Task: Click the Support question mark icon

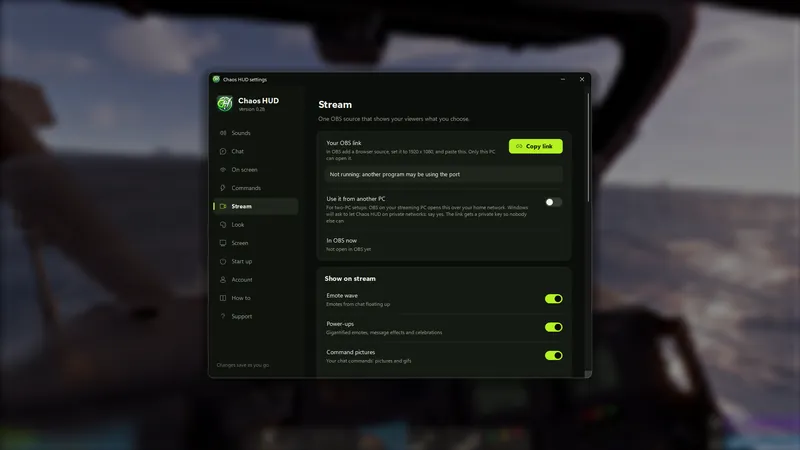Action: (223, 316)
